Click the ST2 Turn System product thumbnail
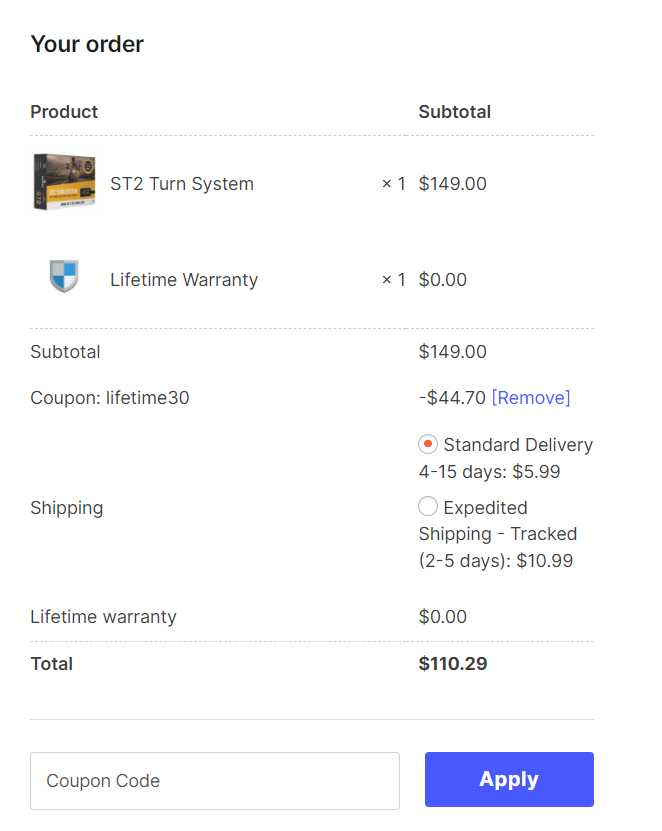 (x=64, y=182)
